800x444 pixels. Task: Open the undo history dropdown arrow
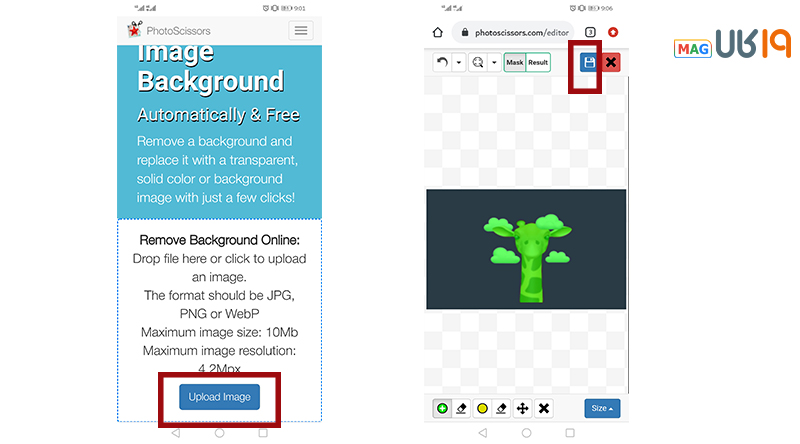459,62
